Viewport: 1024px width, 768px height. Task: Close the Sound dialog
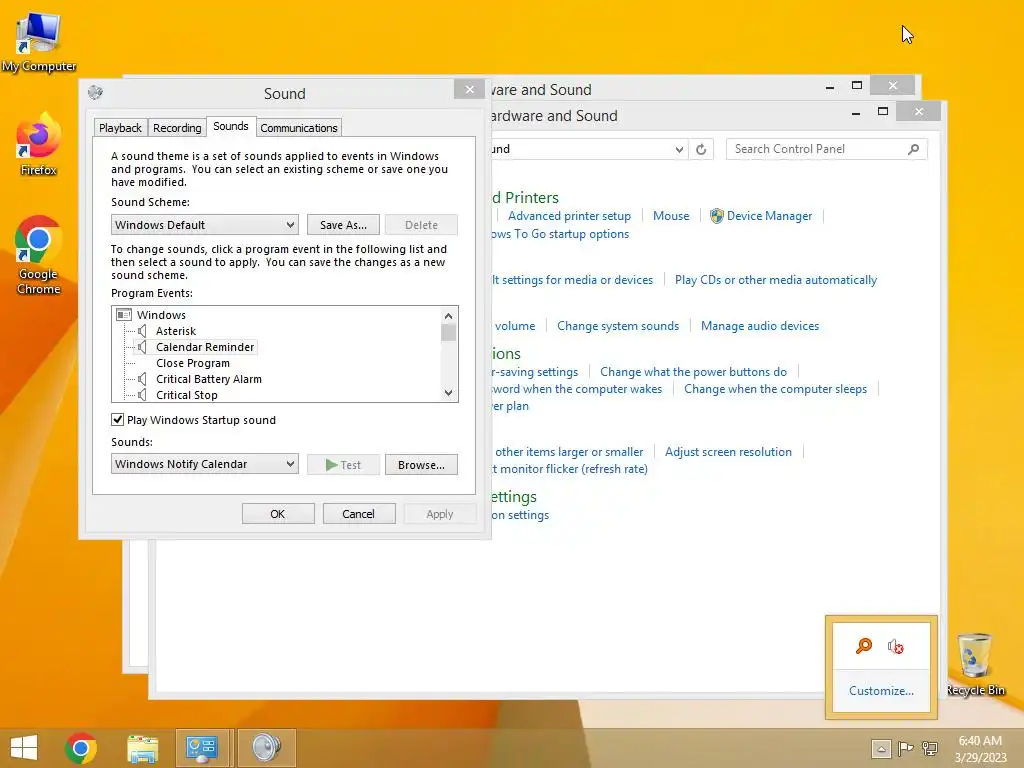tap(470, 89)
